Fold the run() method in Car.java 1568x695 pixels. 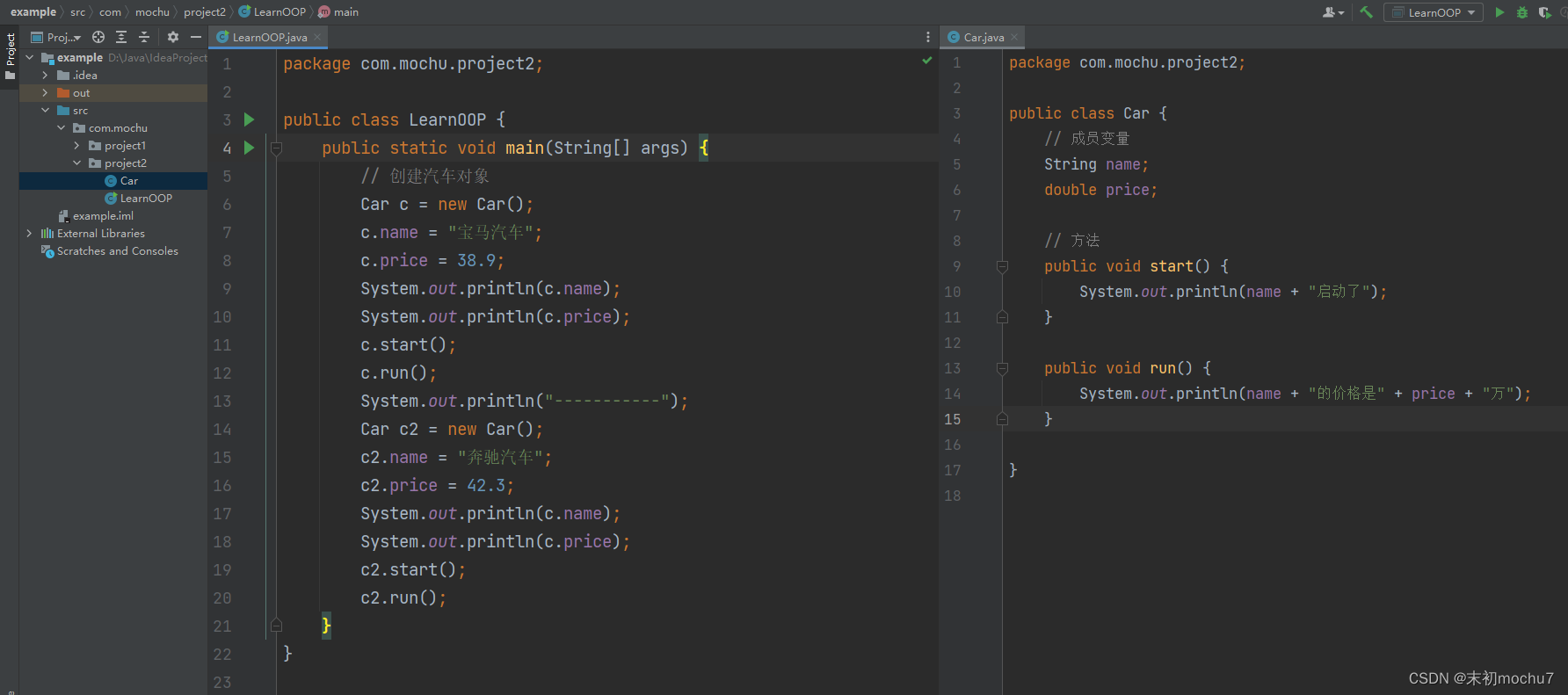pos(1002,368)
